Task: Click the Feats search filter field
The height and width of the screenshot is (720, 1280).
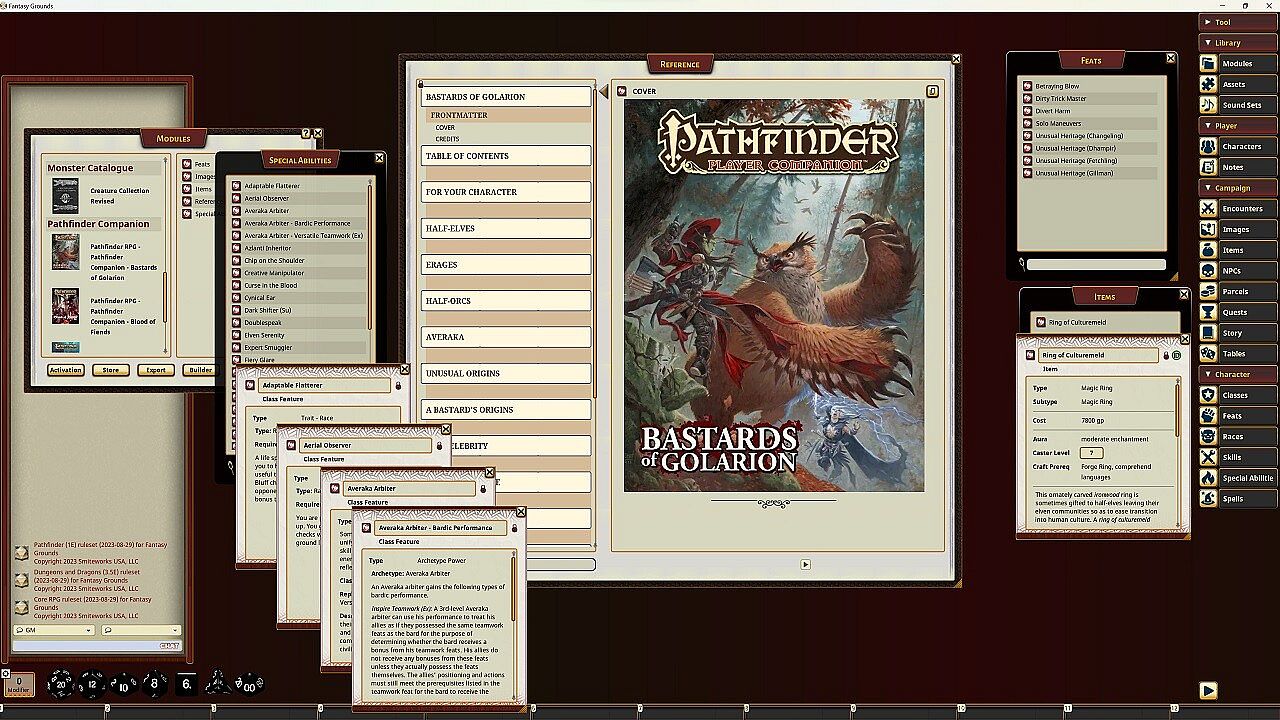Action: 1096,265
